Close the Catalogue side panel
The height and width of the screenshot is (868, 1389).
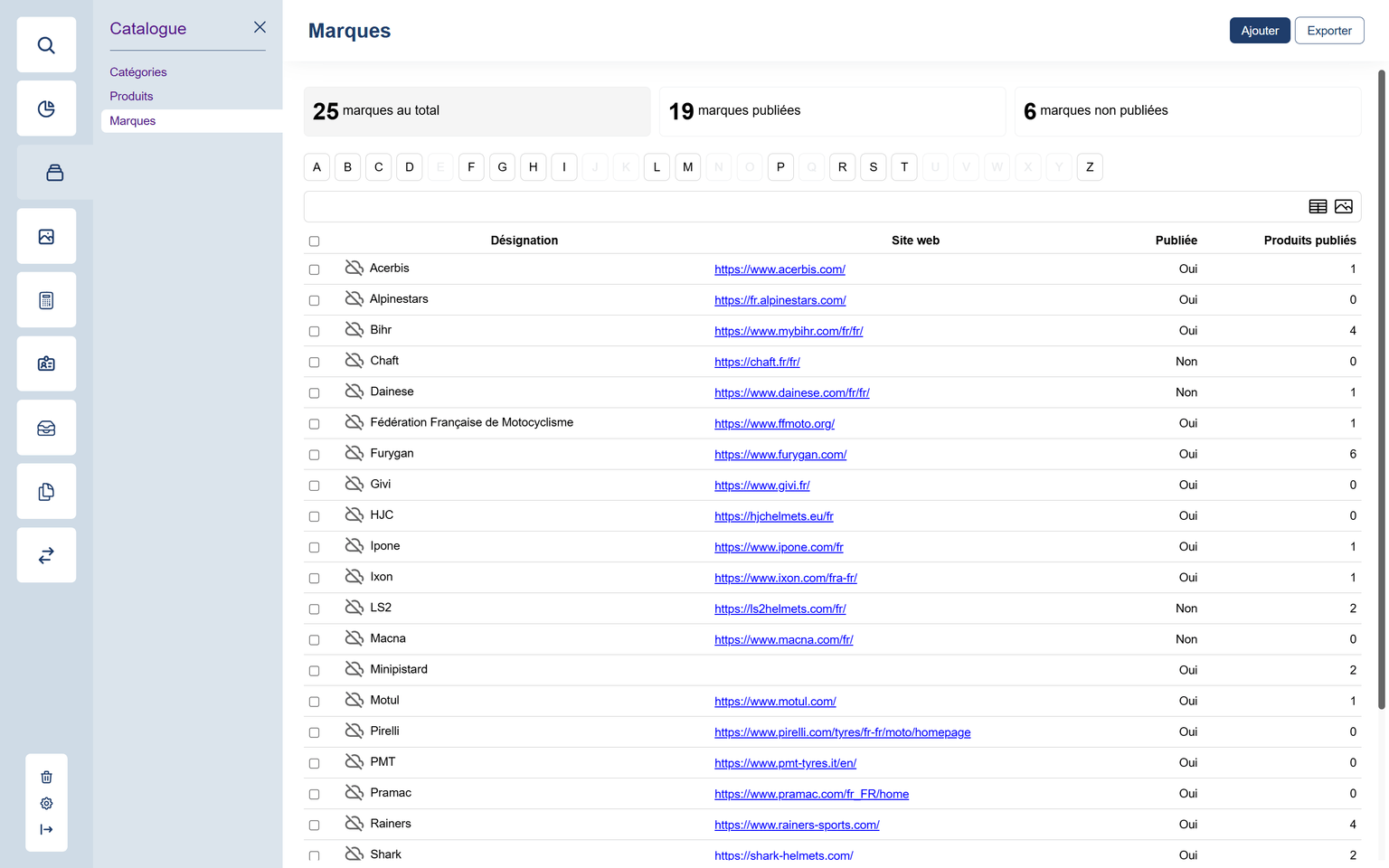[x=260, y=27]
